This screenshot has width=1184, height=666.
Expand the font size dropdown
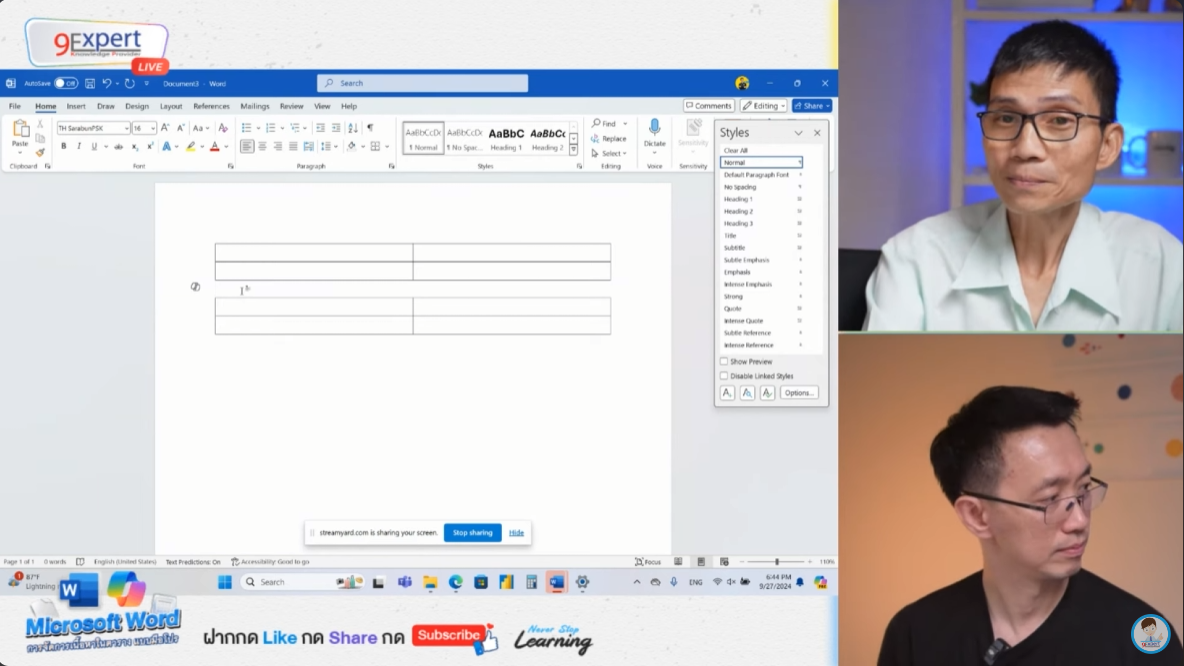point(152,128)
